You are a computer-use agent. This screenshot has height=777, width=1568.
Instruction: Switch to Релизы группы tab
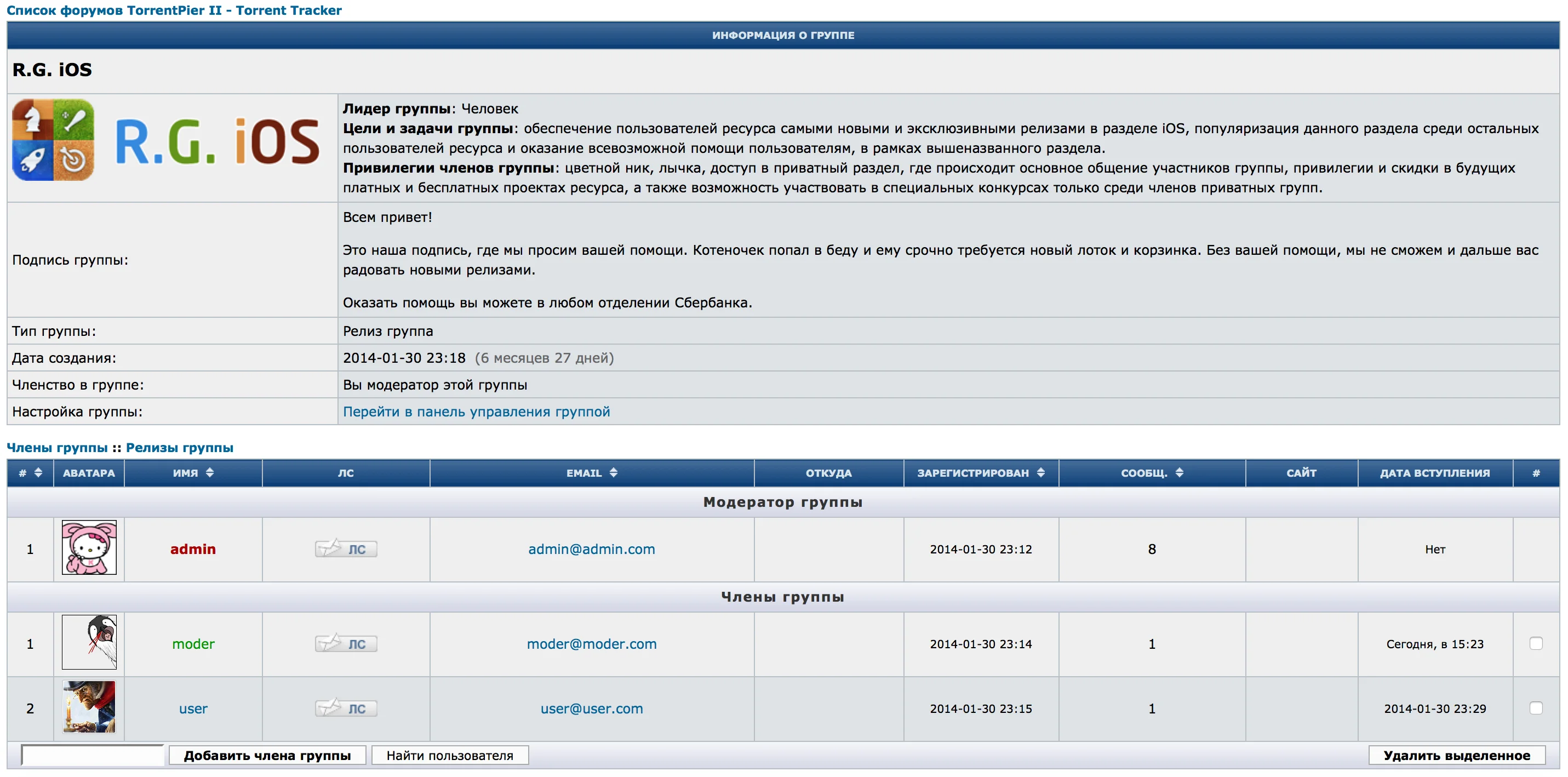pyautogui.click(x=180, y=448)
